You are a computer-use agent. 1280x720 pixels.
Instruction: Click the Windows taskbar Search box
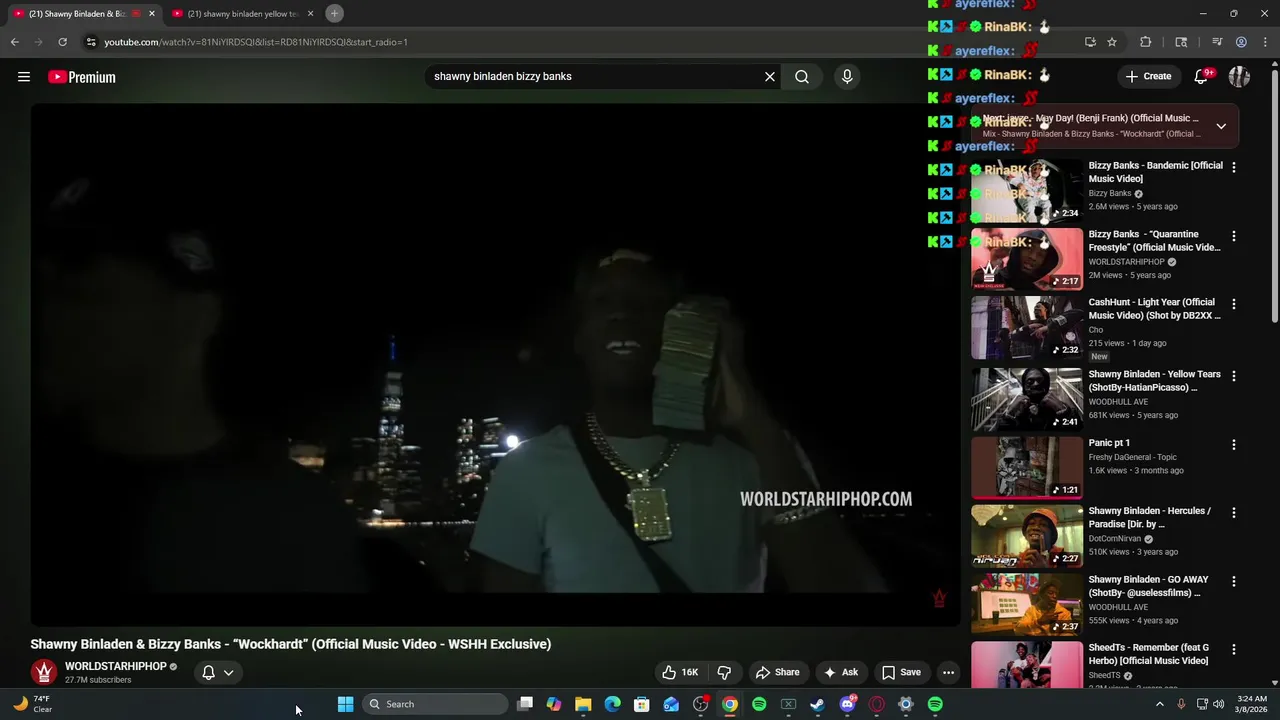coord(435,704)
